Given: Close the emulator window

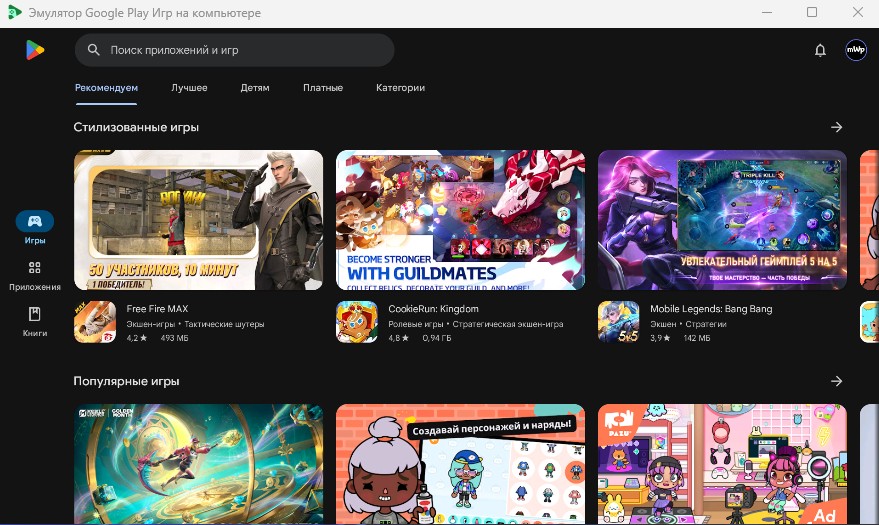Looking at the screenshot, I should pos(858,12).
